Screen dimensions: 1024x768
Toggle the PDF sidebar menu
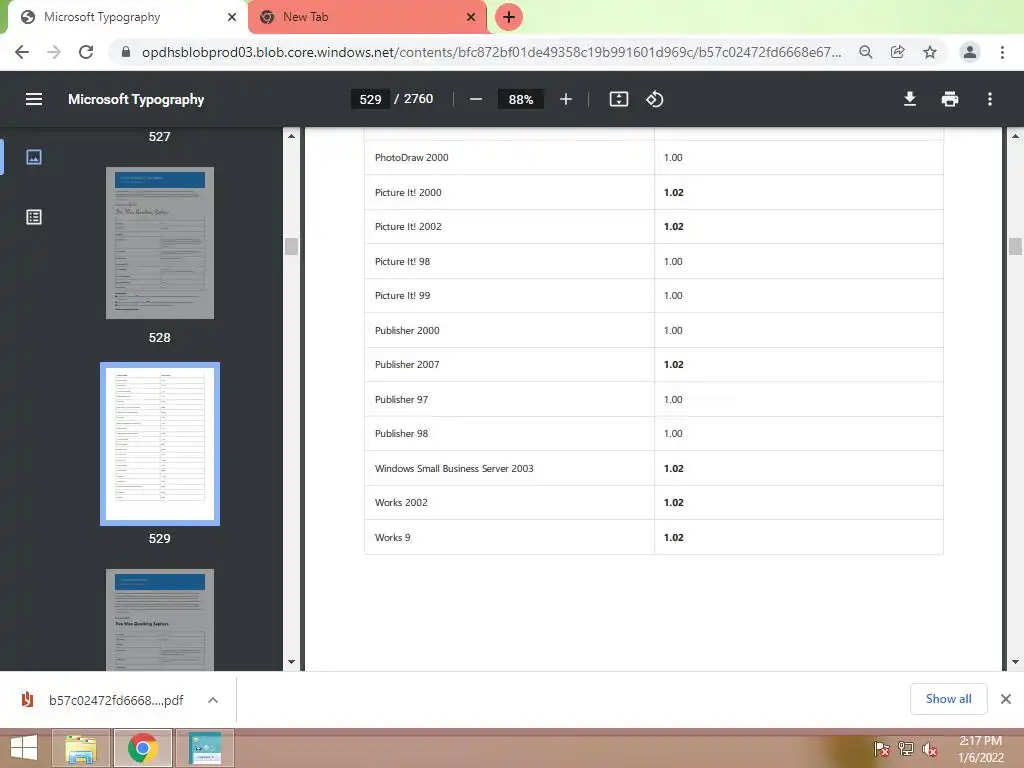[x=34, y=99]
